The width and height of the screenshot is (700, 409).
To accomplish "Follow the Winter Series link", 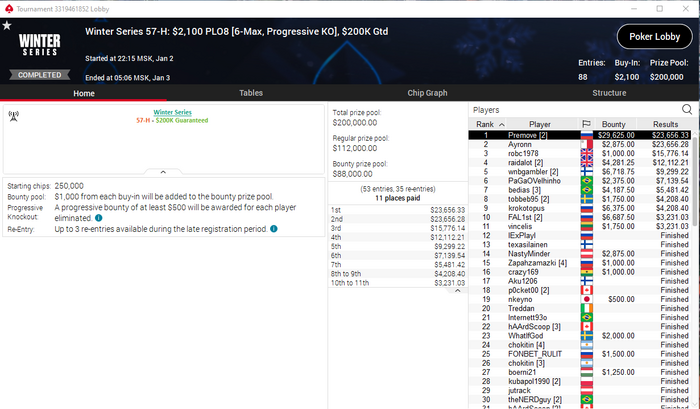I will [172, 112].
